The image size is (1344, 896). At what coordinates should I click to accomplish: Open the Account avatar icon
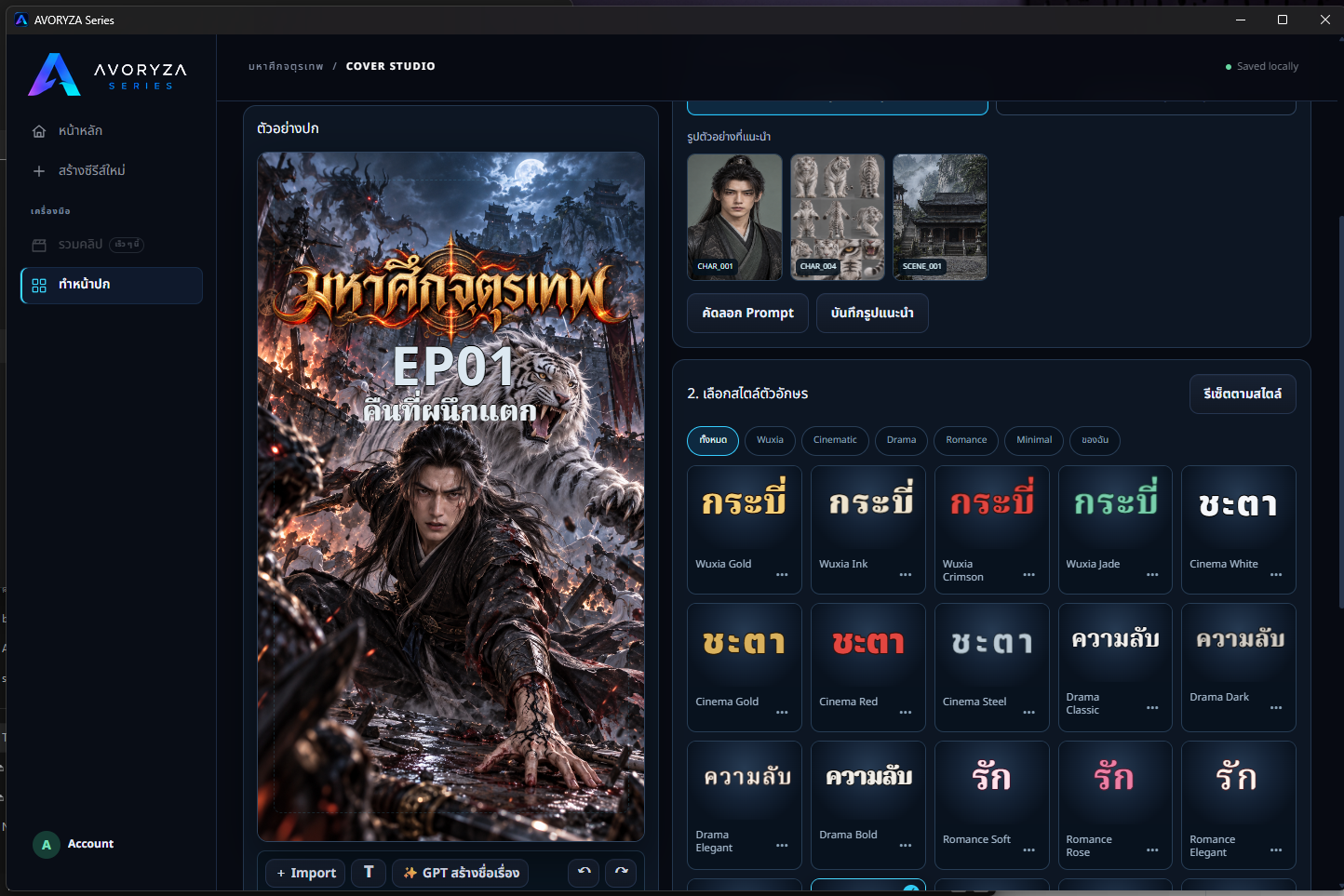[x=46, y=844]
